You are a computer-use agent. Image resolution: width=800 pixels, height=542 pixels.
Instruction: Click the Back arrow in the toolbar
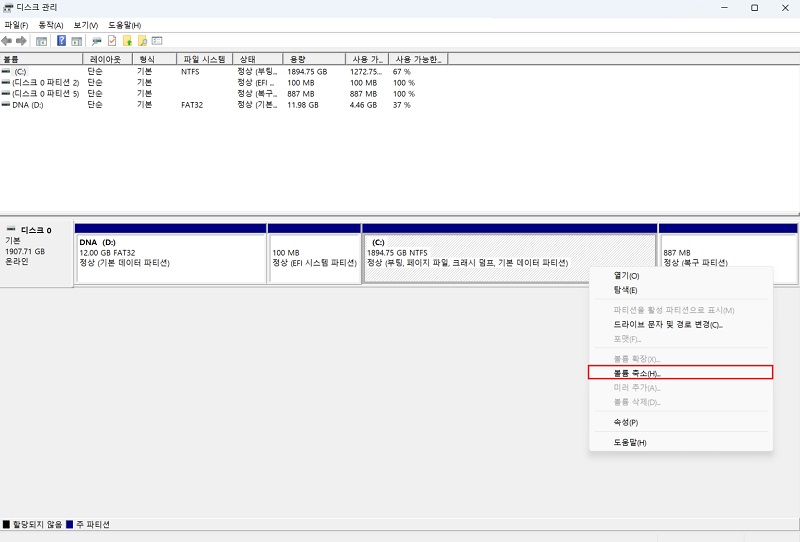click(x=7, y=41)
